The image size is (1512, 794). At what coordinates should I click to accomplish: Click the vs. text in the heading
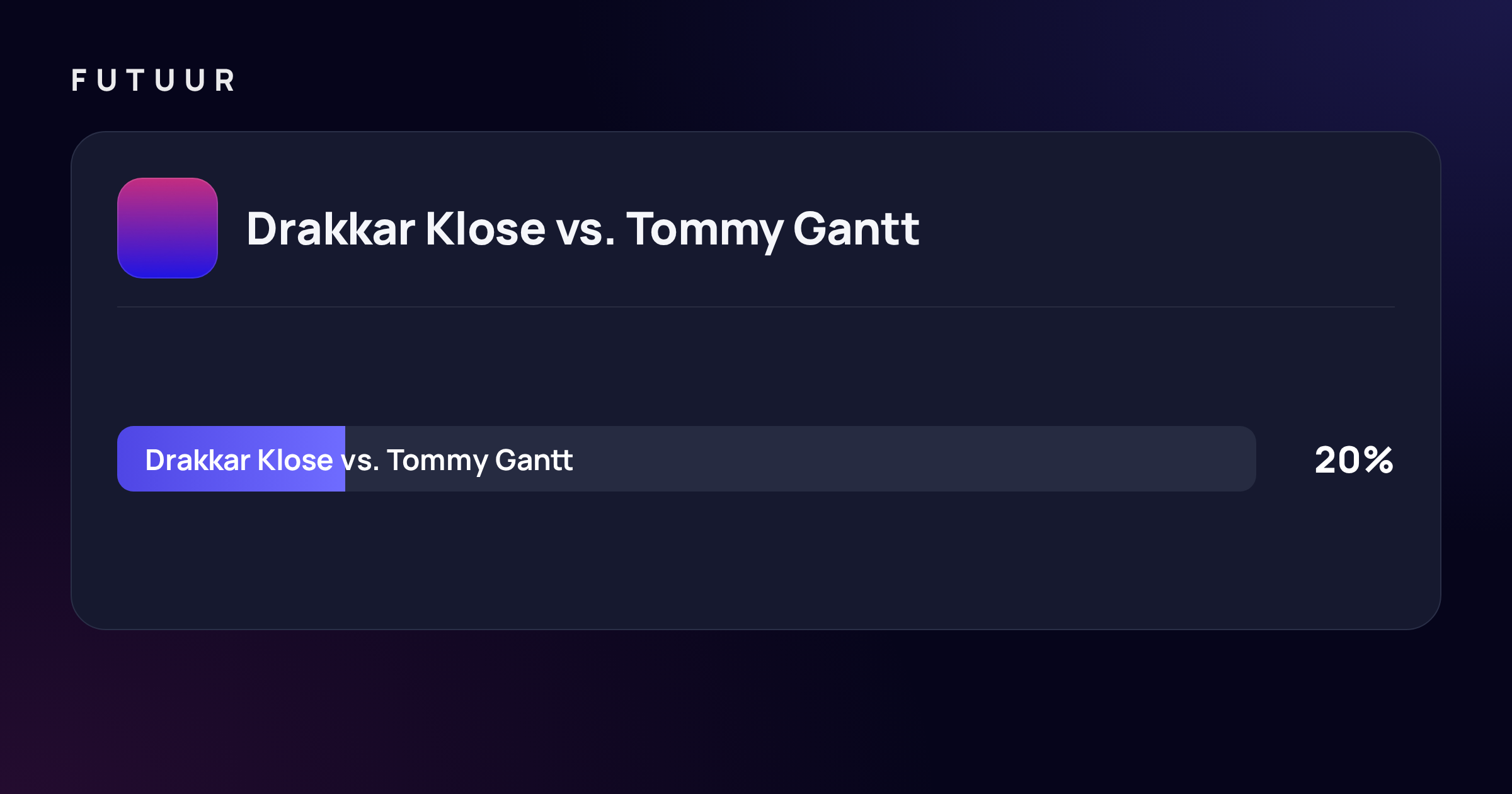point(585,229)
